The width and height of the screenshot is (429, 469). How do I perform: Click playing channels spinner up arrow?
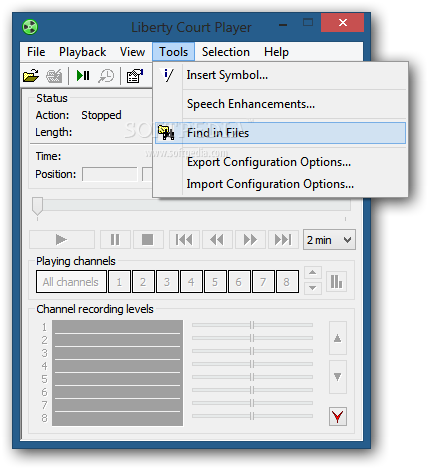pos(313,272)
